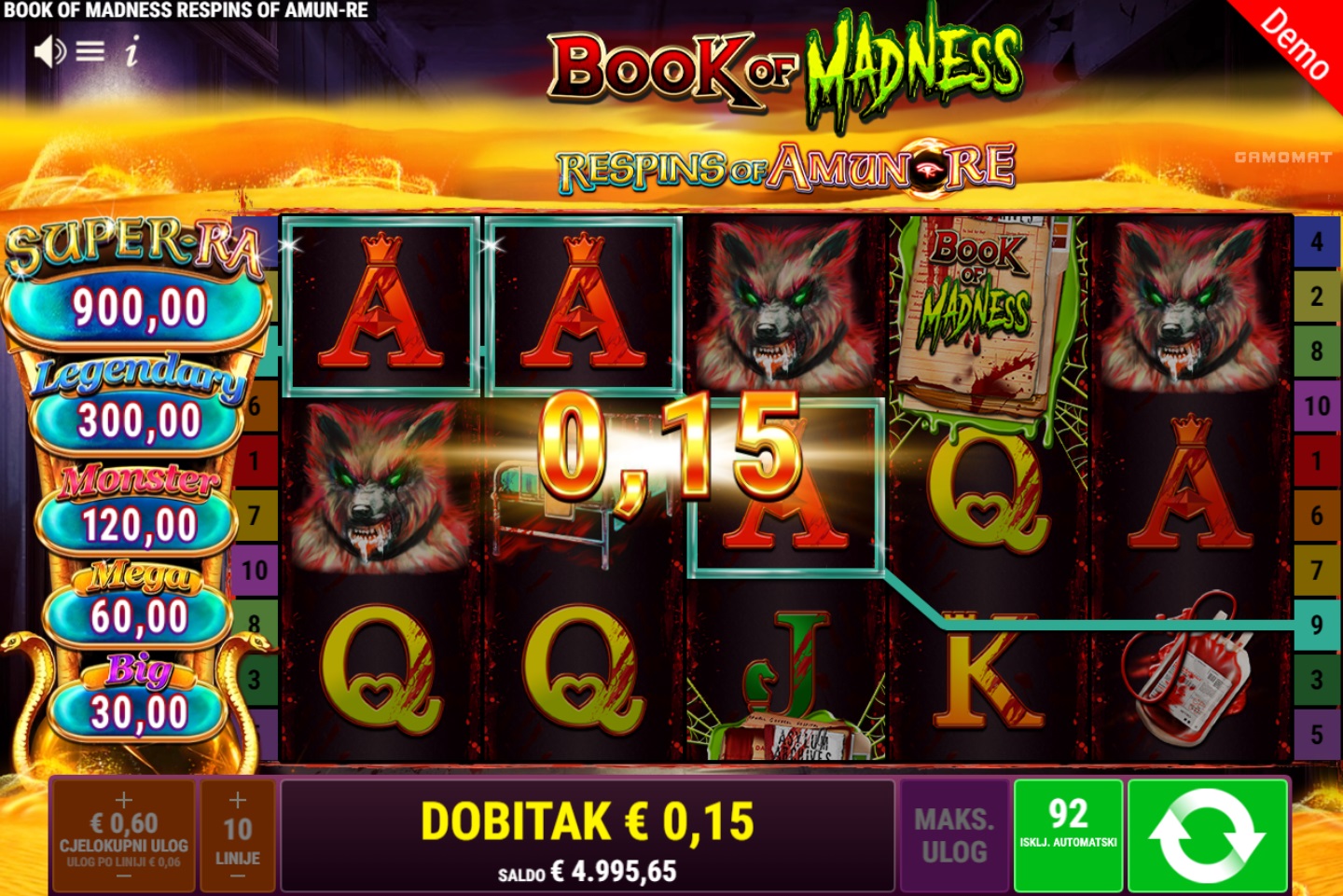The height and width of the screenshot is (896, 1343).
Task: Click the MAKS. ULOG max bet button
Action: (x=954, y=835)
